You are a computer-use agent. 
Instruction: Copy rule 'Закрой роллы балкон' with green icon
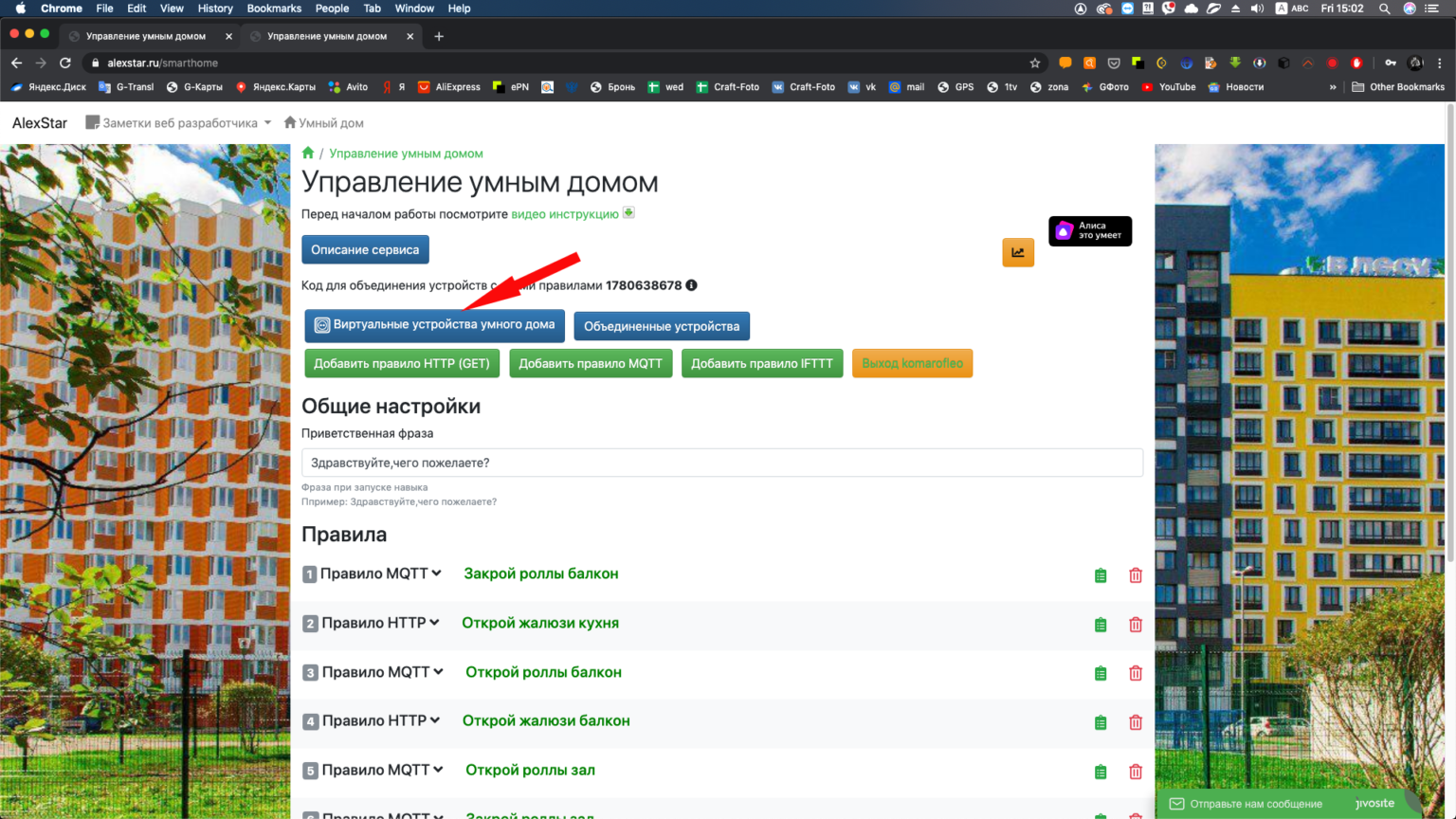[1101, 575]
